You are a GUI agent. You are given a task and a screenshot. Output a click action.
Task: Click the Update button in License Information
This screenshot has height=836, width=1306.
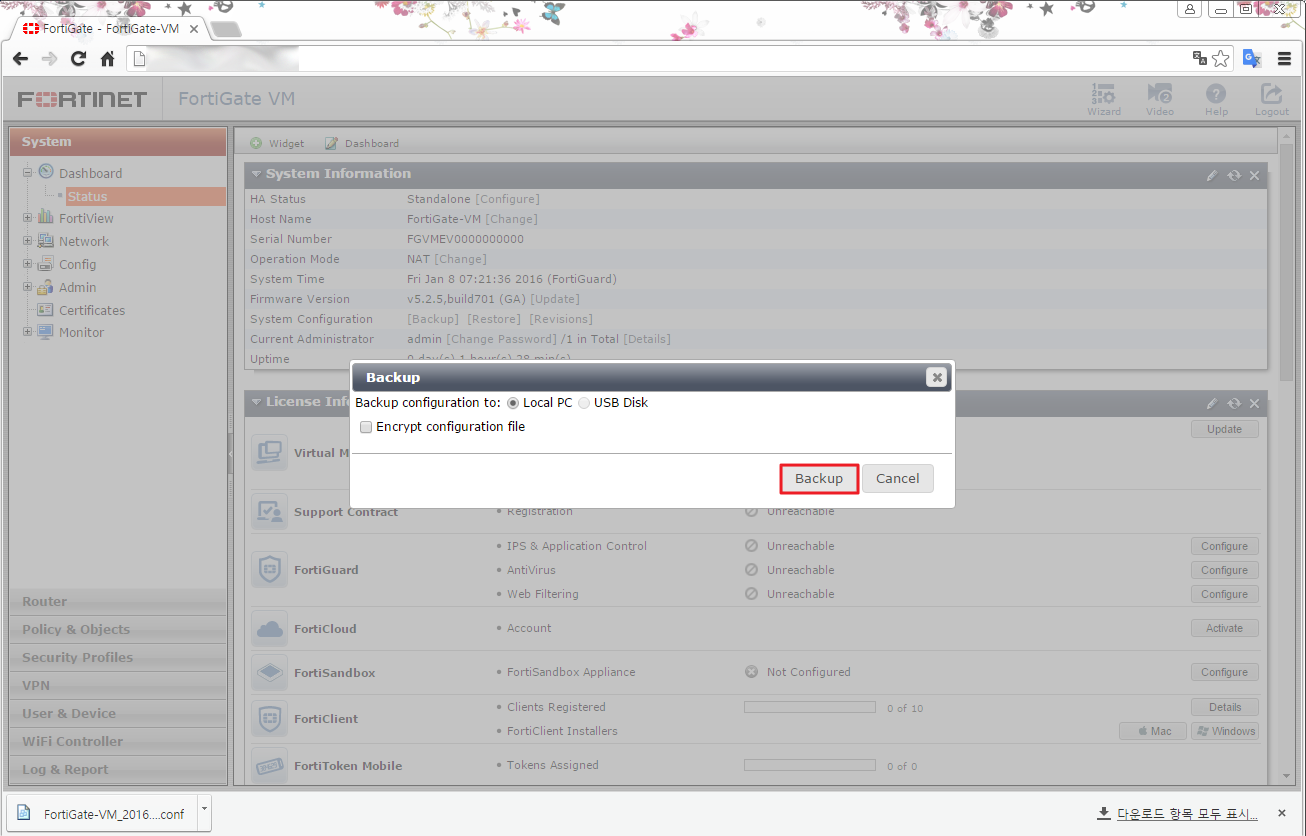[1224, 429]
